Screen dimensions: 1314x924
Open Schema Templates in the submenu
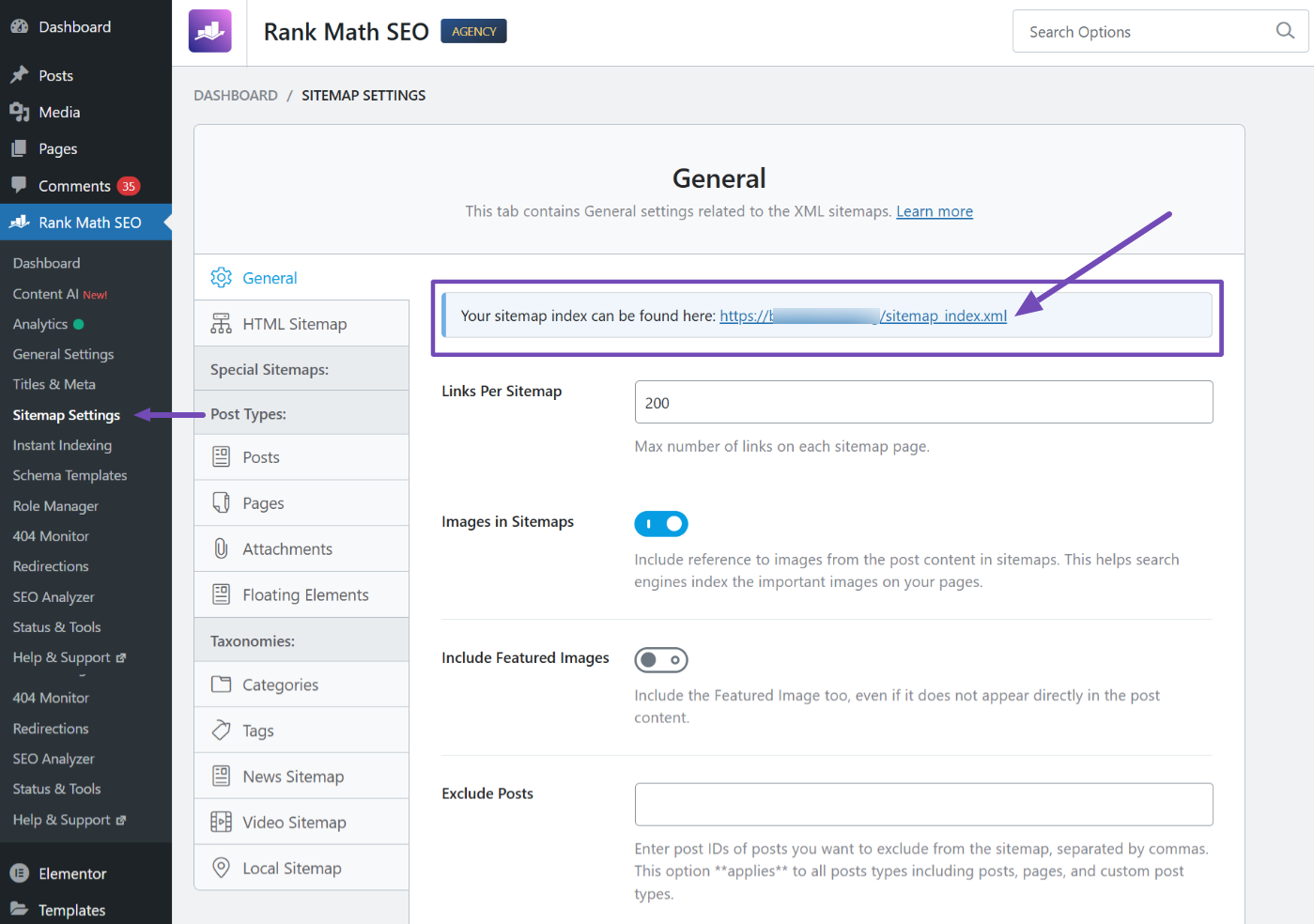(70, 475)
